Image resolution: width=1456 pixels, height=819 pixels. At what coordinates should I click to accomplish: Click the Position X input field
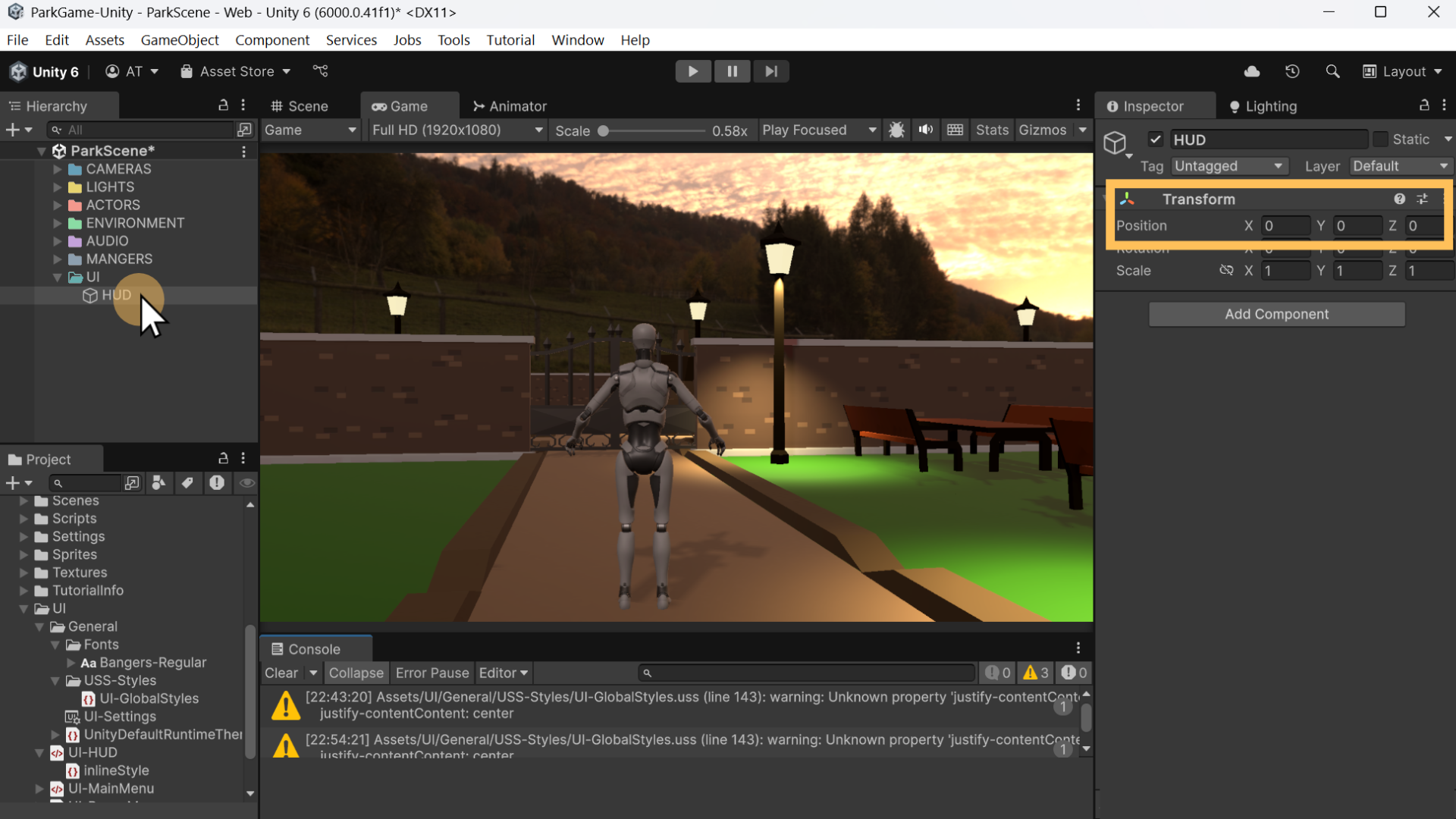[1286, 225]
